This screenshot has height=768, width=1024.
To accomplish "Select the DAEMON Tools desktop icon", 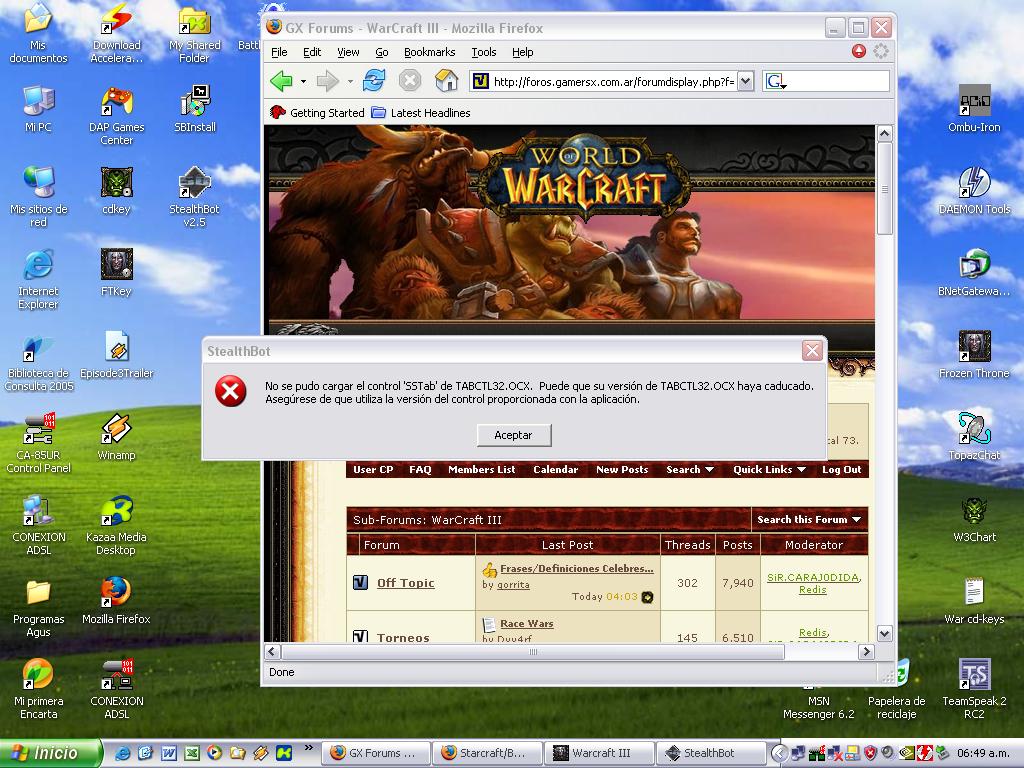I will click(974, 191).
